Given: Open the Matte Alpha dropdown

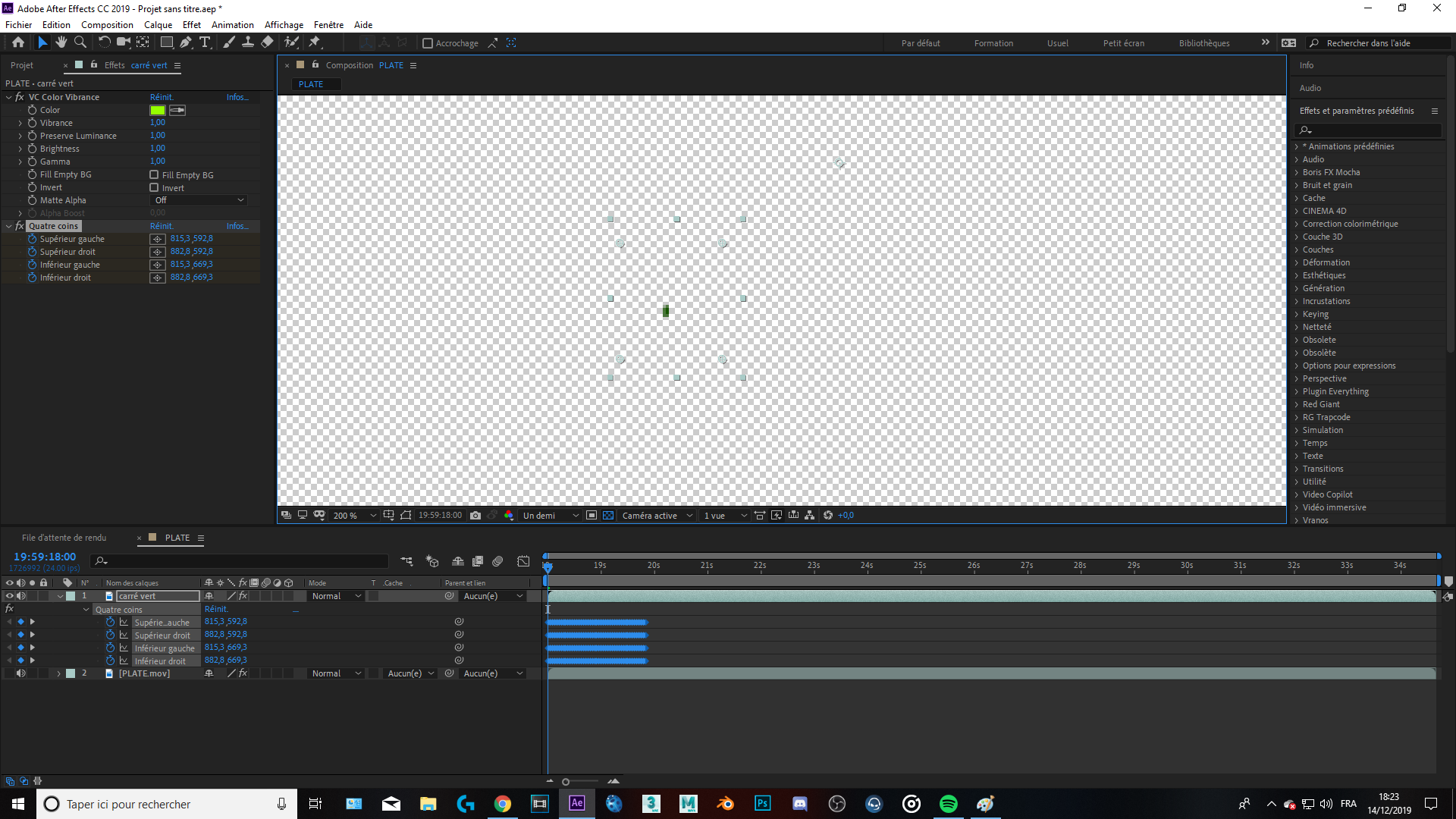Looking at the screenshot, I should 199,200.
